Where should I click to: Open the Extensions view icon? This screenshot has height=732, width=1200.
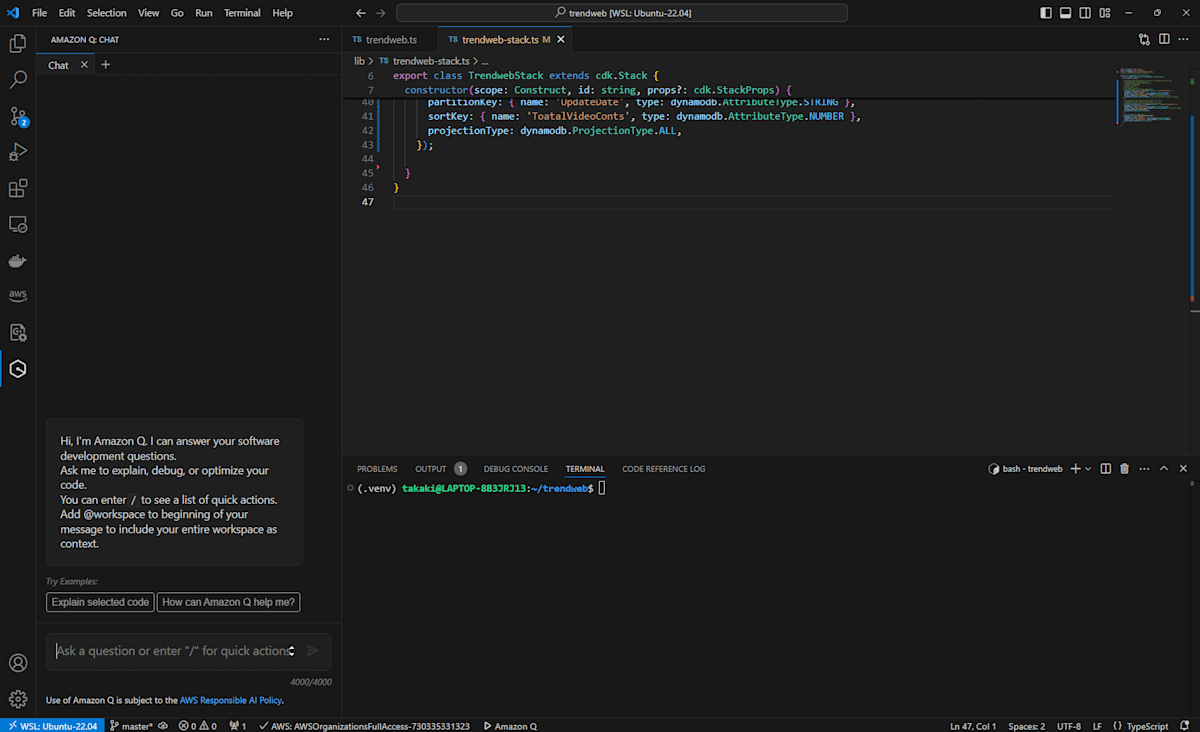click(17, 188)
